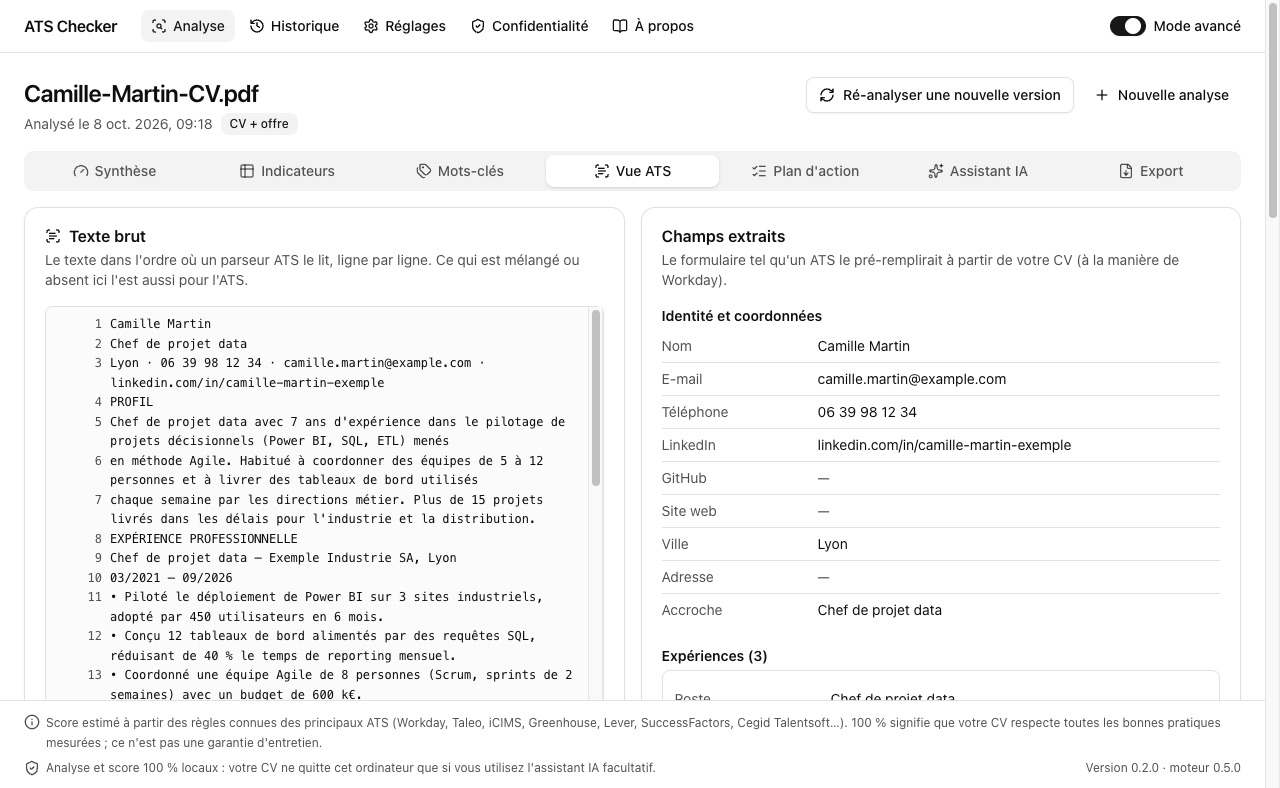
Task: Click the page vertical scrollbar
Action: point(1273,110)
